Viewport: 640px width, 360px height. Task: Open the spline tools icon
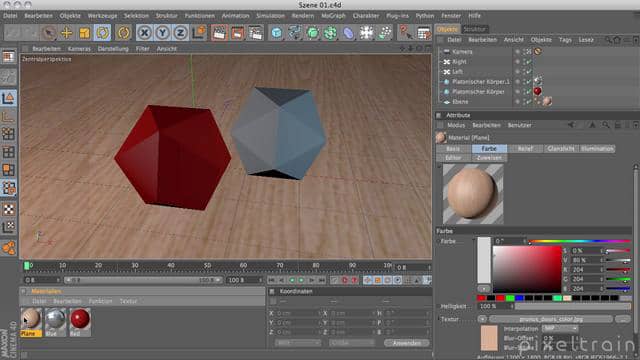[x=295, y=33]
